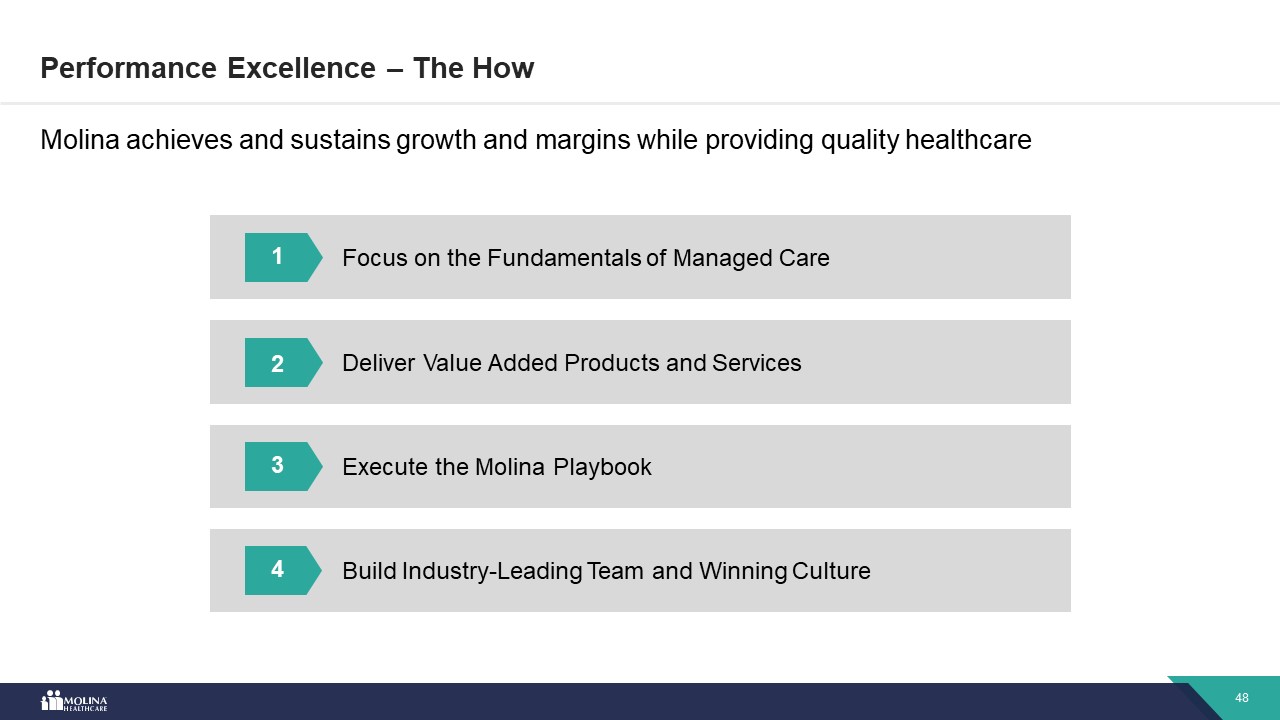Select 'Build Industry-Leading Team and Winning Culture'

[x=606, y=571]
